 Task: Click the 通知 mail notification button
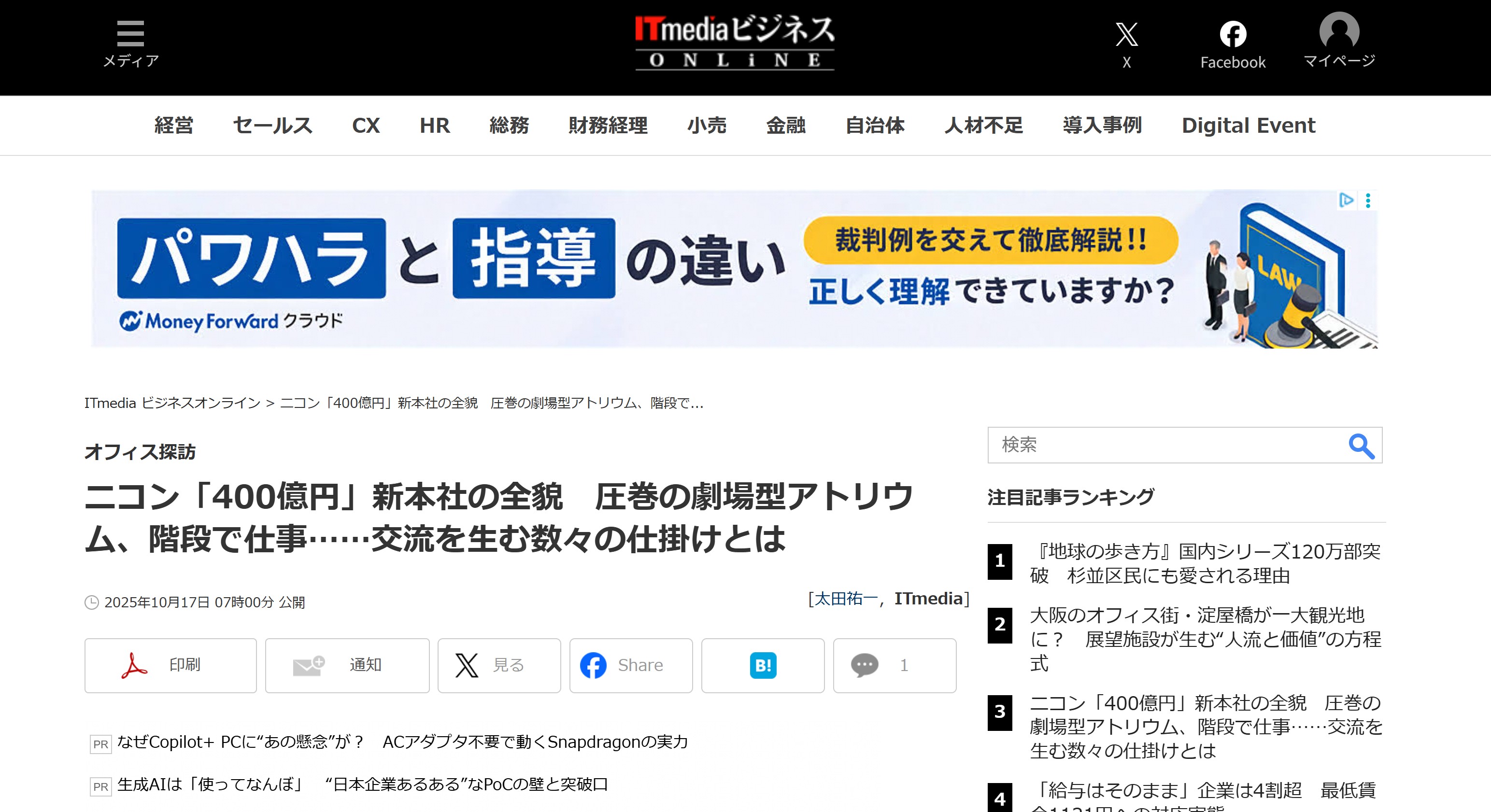click(x=347, y=665)
